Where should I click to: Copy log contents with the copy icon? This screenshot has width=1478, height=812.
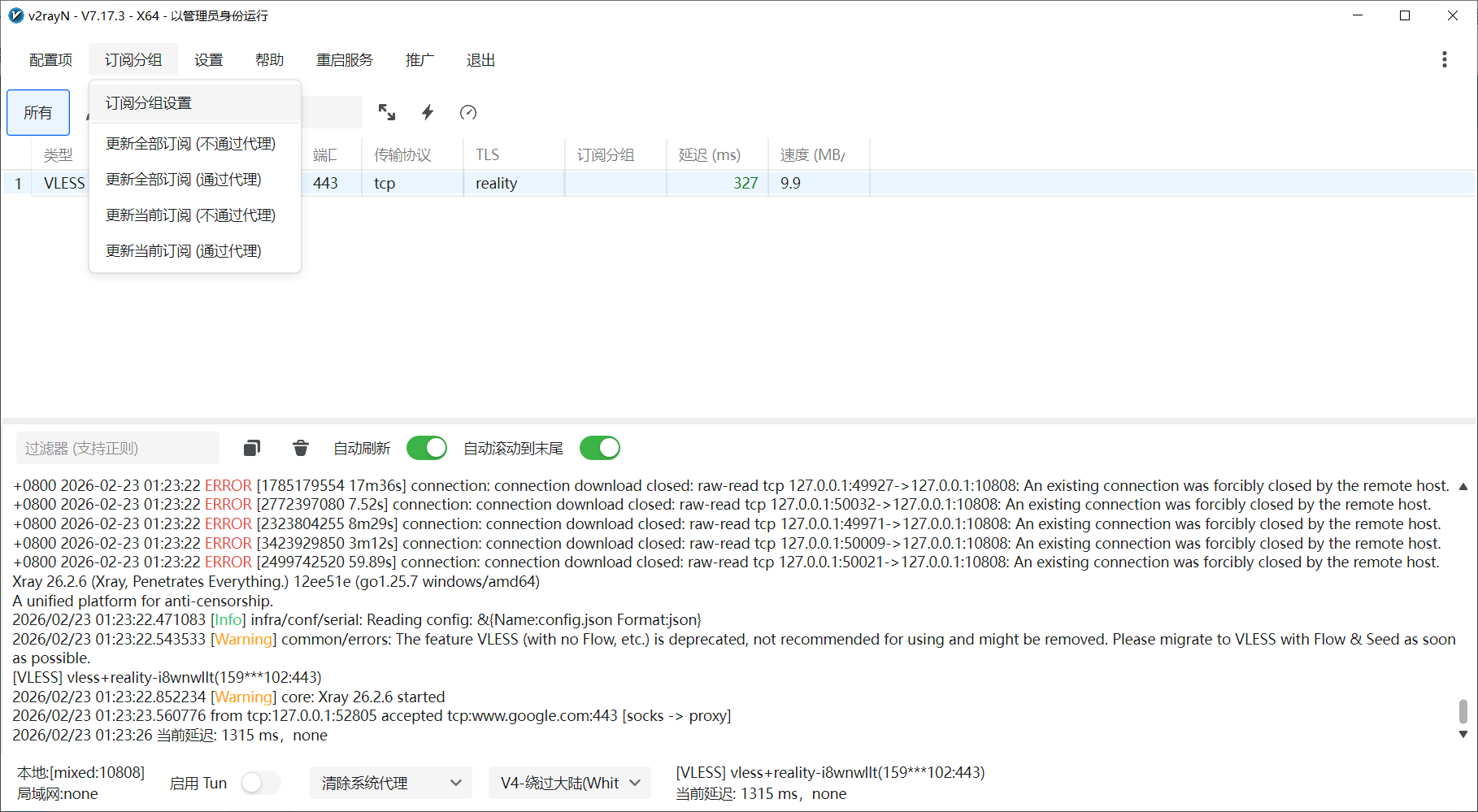tap(252, 448)
